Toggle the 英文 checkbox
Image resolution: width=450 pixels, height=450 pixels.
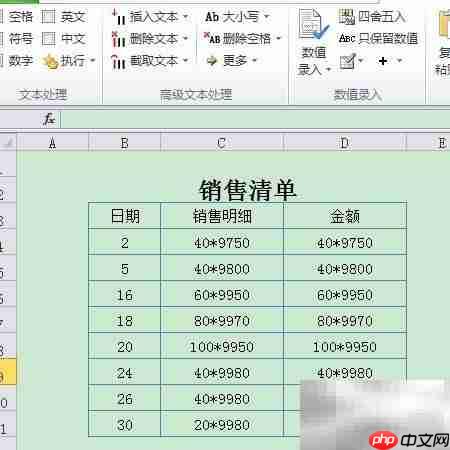point(49,17)
